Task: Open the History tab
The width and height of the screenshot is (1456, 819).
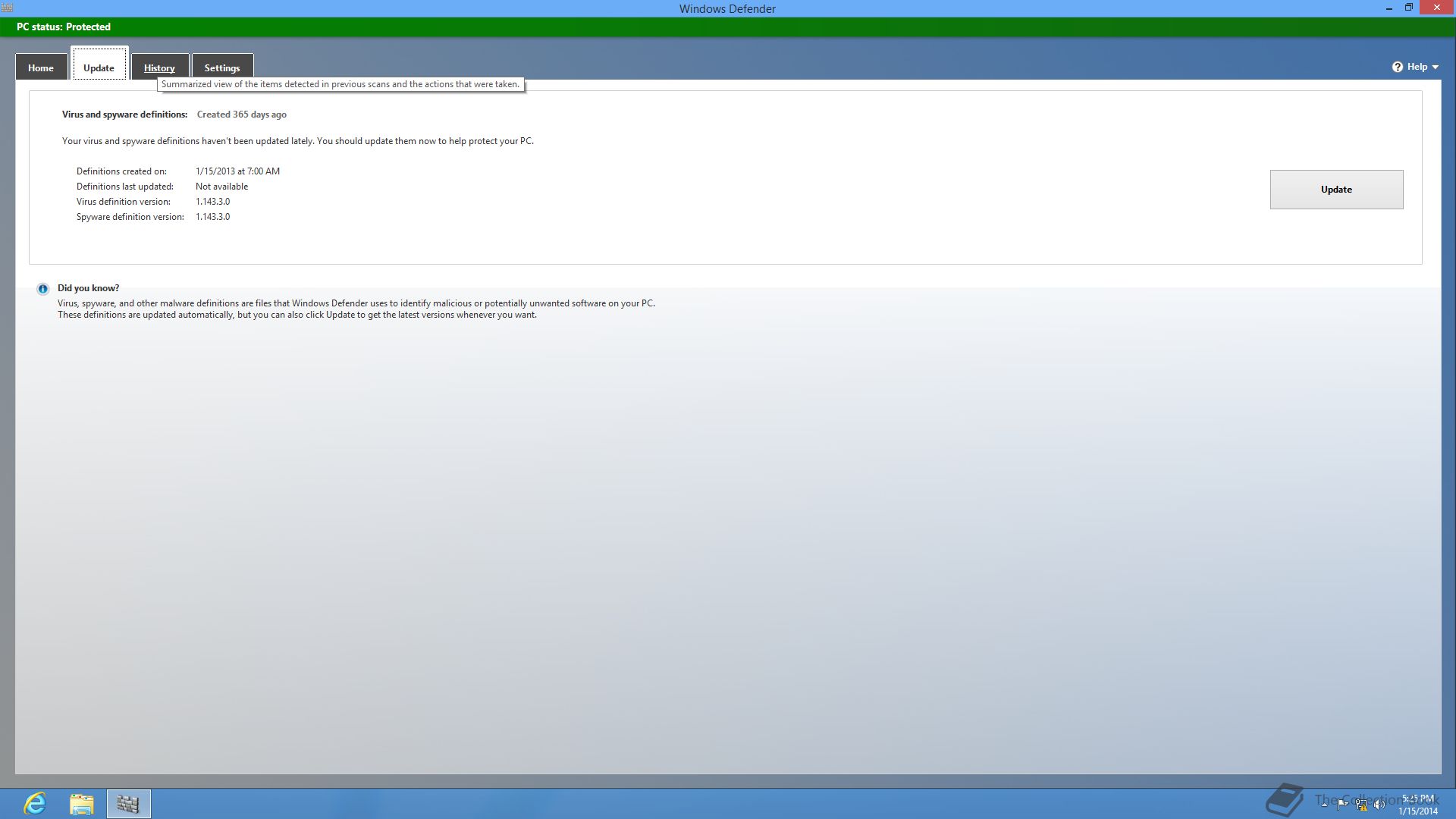Action: (159, 67)
